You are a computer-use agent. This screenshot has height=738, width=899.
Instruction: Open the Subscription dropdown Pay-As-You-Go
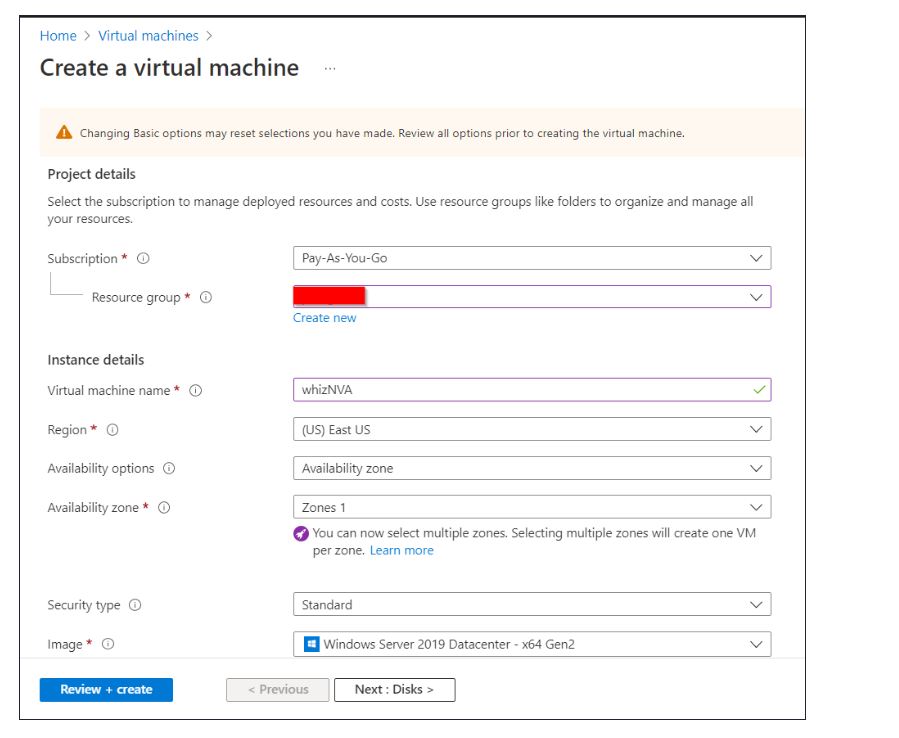click(532, 259)
